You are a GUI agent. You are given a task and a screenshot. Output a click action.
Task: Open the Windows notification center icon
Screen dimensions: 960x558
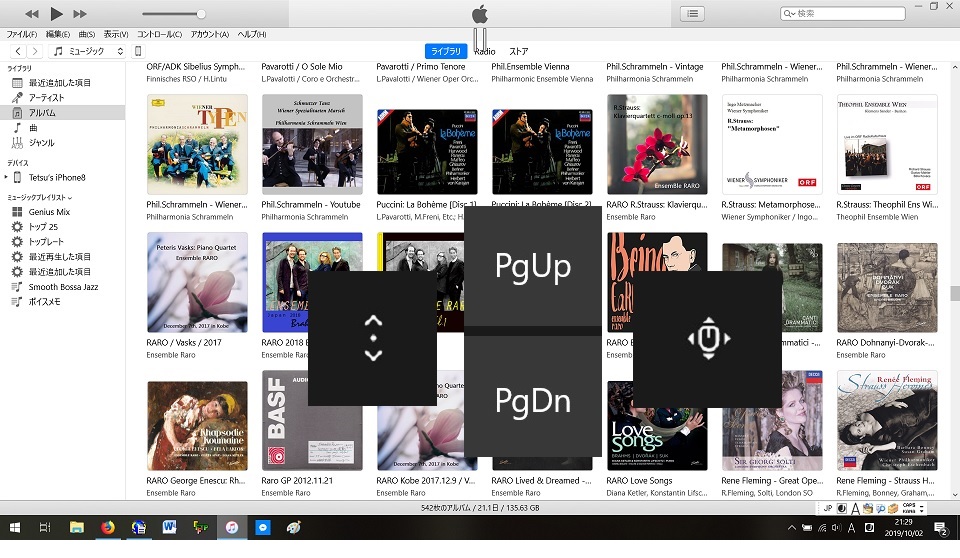(x=941, y=527)
